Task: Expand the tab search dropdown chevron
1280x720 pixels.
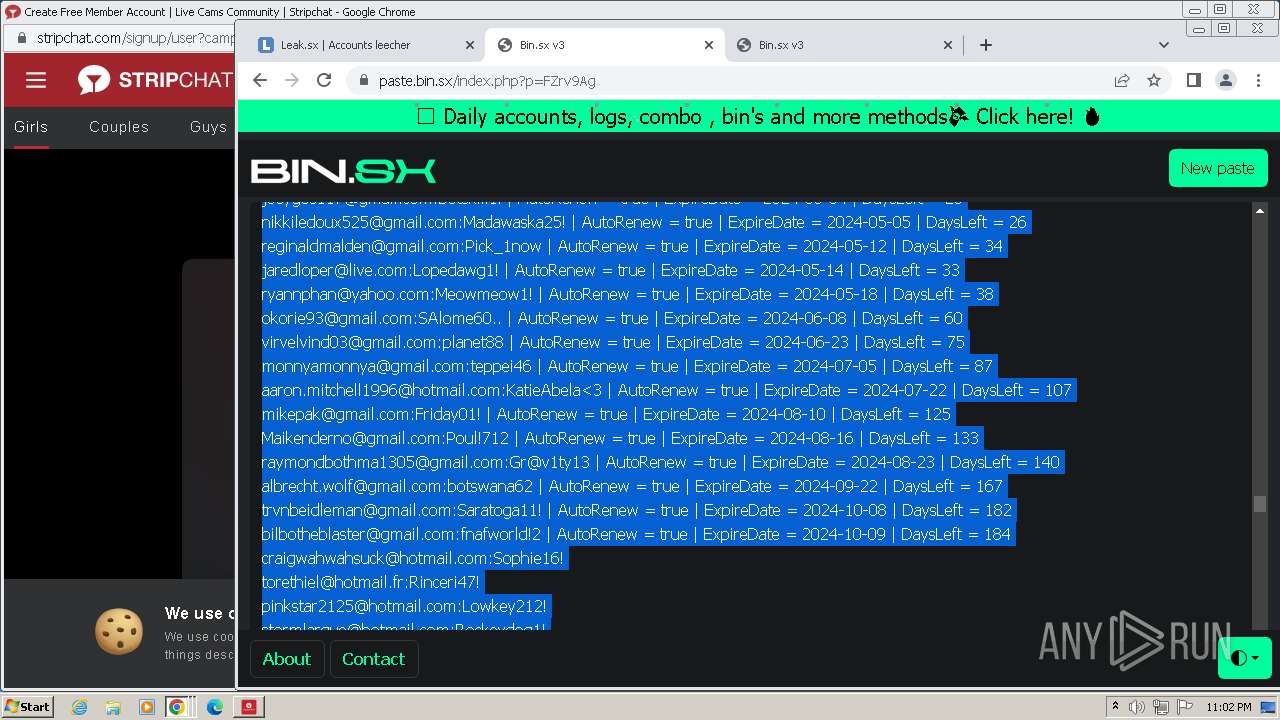Action: [x=1163, y=45]
